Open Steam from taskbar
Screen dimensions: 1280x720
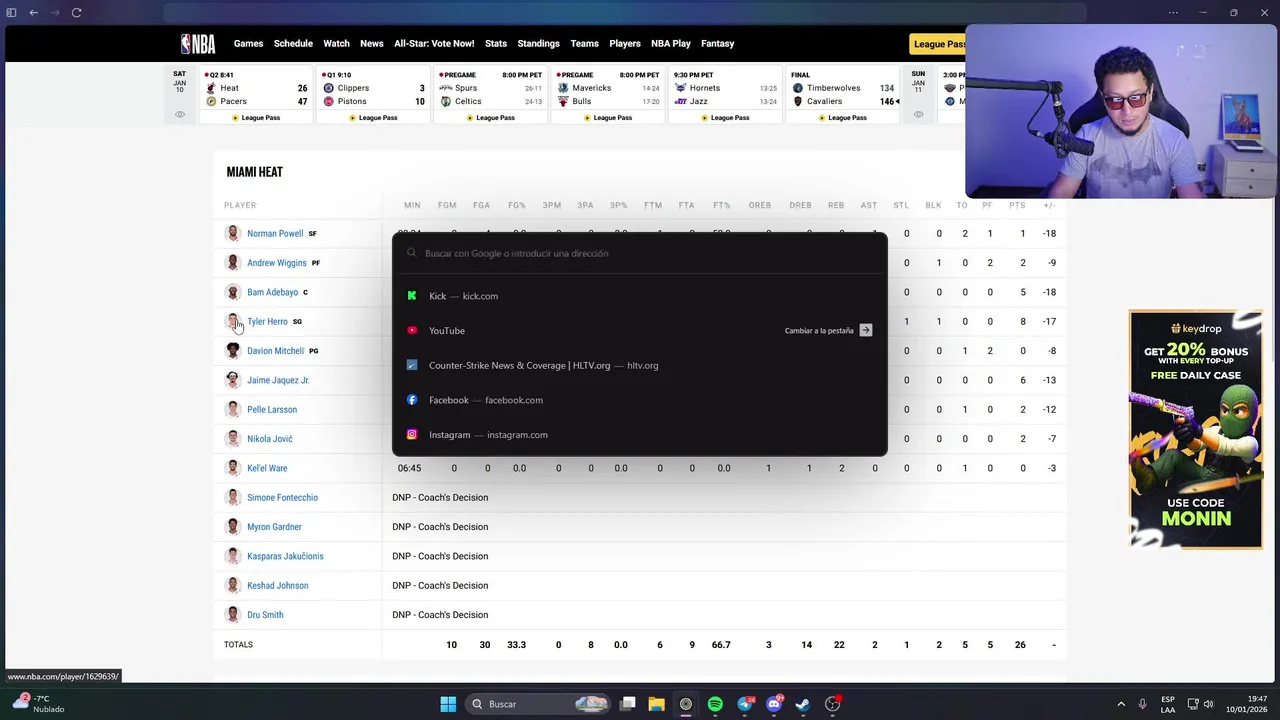click(x=803, y=704)
